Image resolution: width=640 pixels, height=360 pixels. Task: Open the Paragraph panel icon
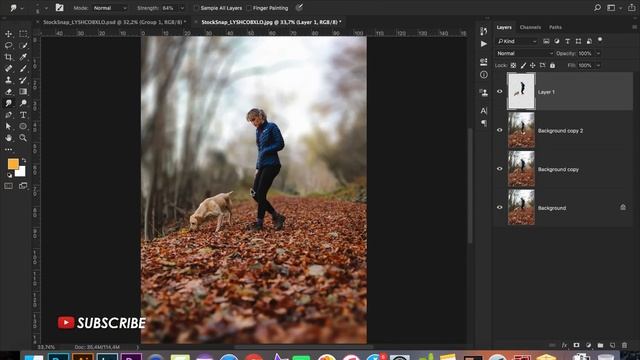tap(484, 123)
